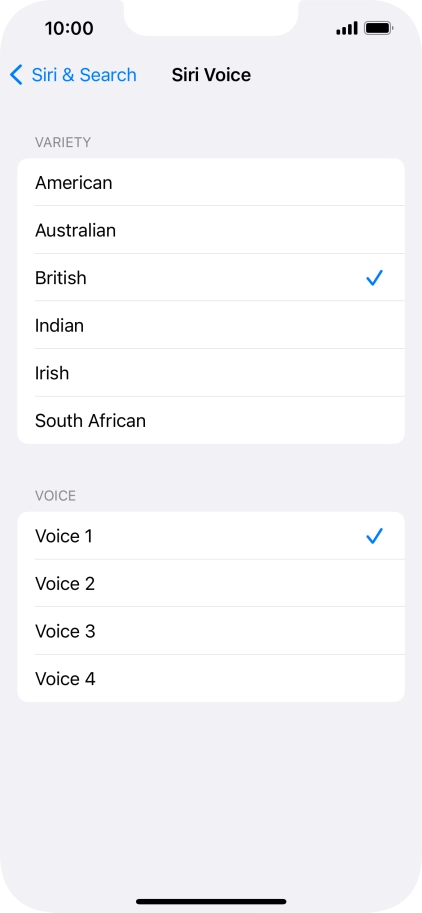
Task: Tap the VARIETY section header
Action: [x=63, y=143]
